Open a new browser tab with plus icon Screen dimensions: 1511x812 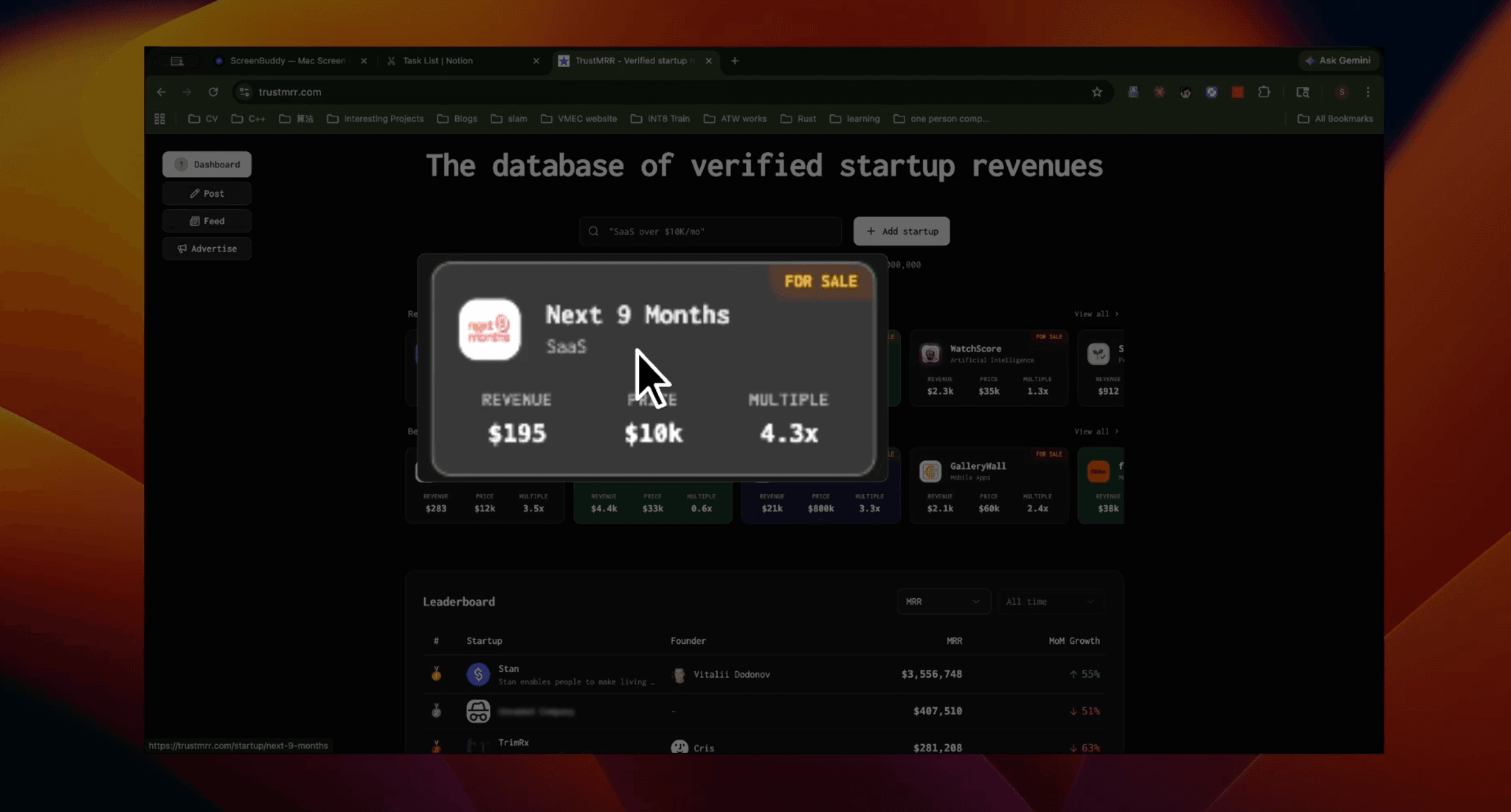(735, 61)
